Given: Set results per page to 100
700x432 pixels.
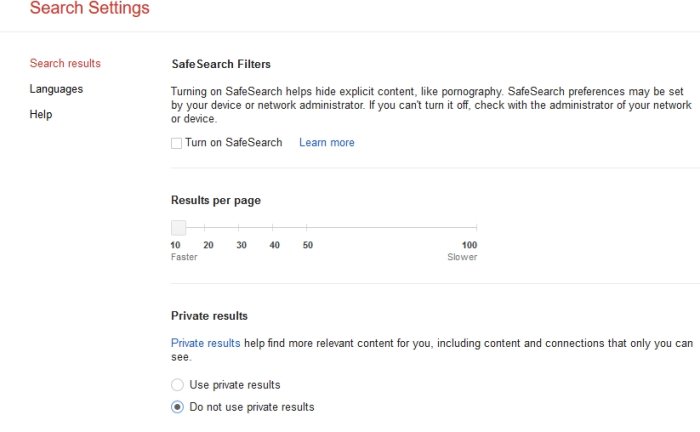Looking at the screenshot, I should (476, 228).
